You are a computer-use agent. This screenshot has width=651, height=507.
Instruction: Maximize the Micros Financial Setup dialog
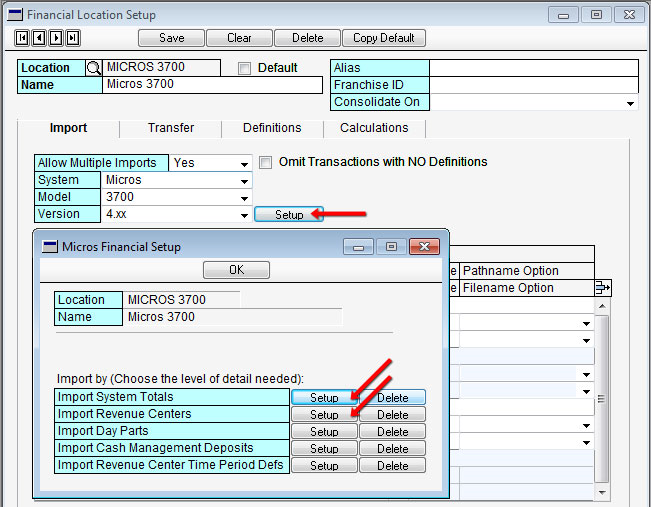[391, 247]
